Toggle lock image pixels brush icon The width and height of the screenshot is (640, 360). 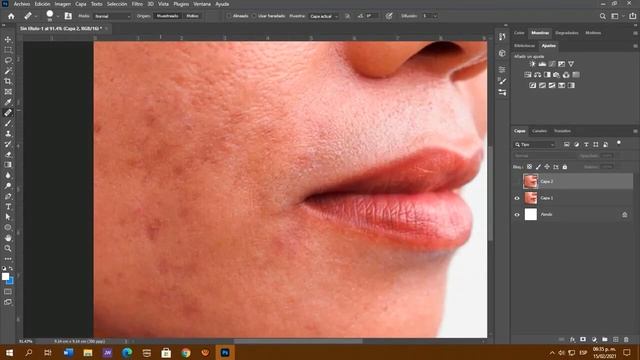tap(538, 167)
